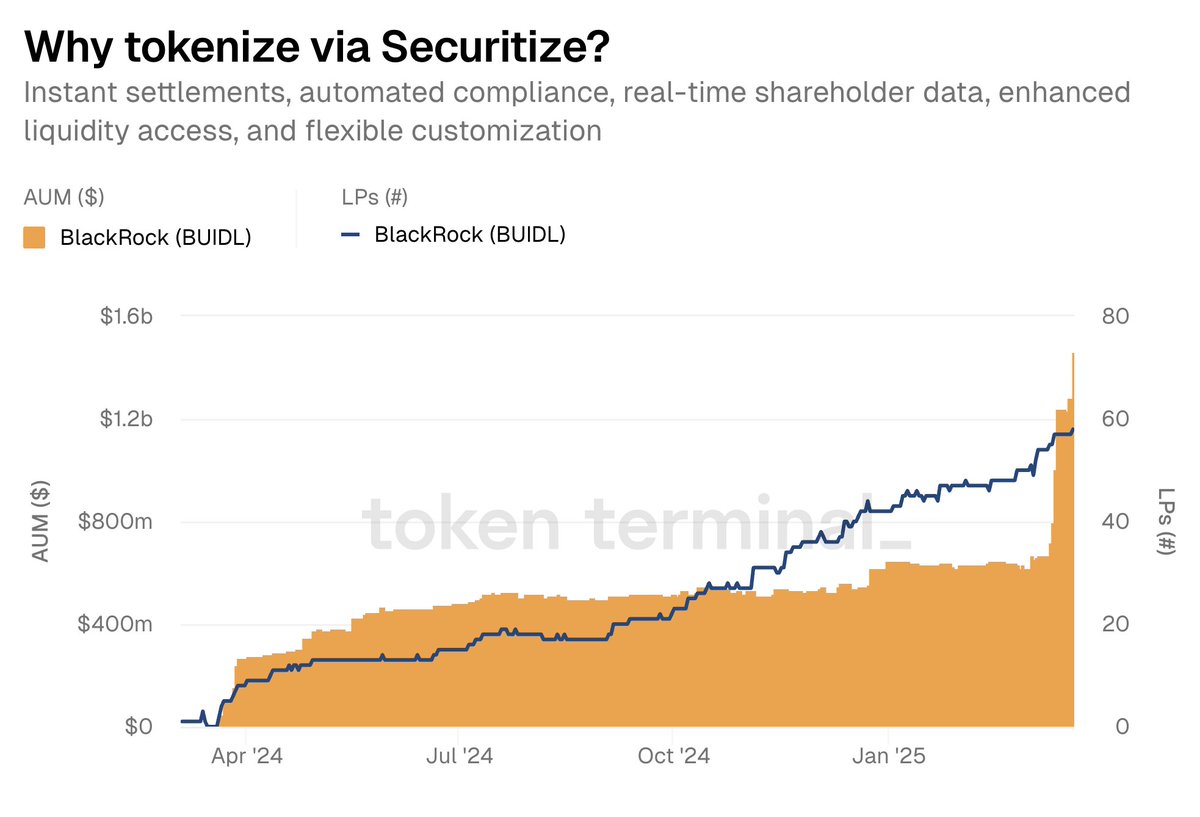Click the rotated 'AUM ($)' left axis title
The image size is (1200, 817).
click(41, 521)
